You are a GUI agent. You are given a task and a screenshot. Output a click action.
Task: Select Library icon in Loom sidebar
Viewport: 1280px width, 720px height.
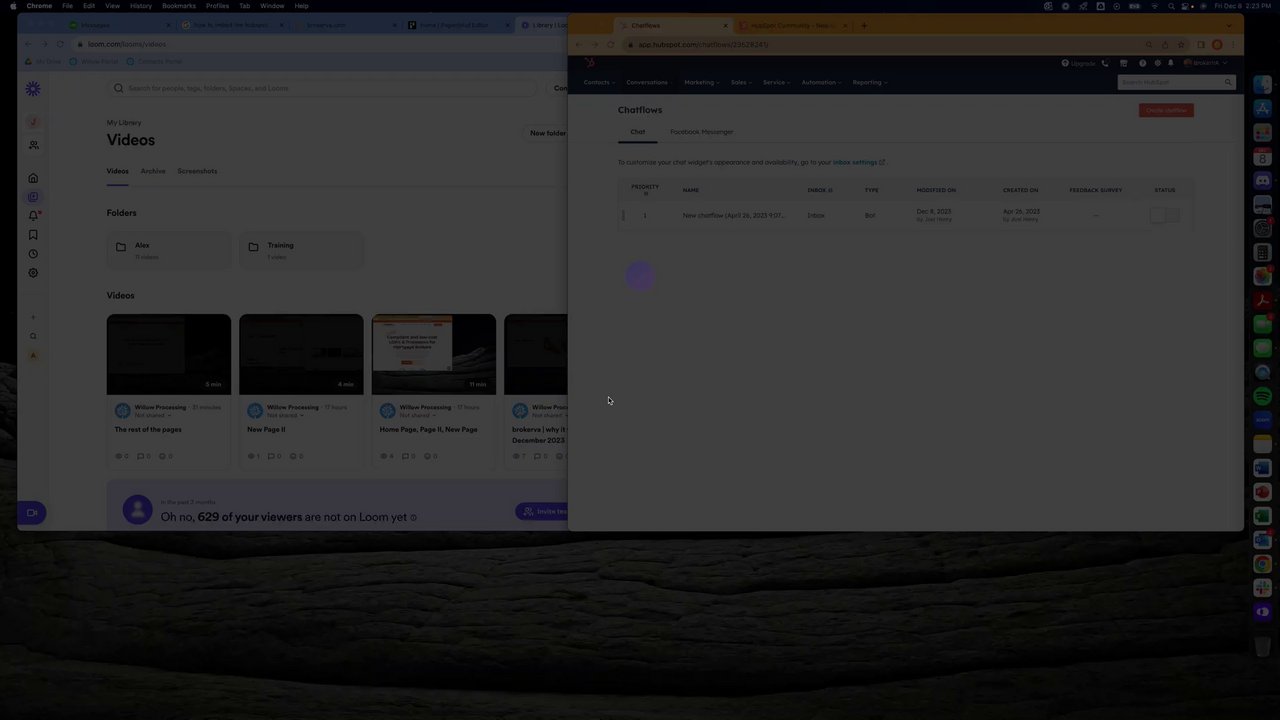[33, 197]
